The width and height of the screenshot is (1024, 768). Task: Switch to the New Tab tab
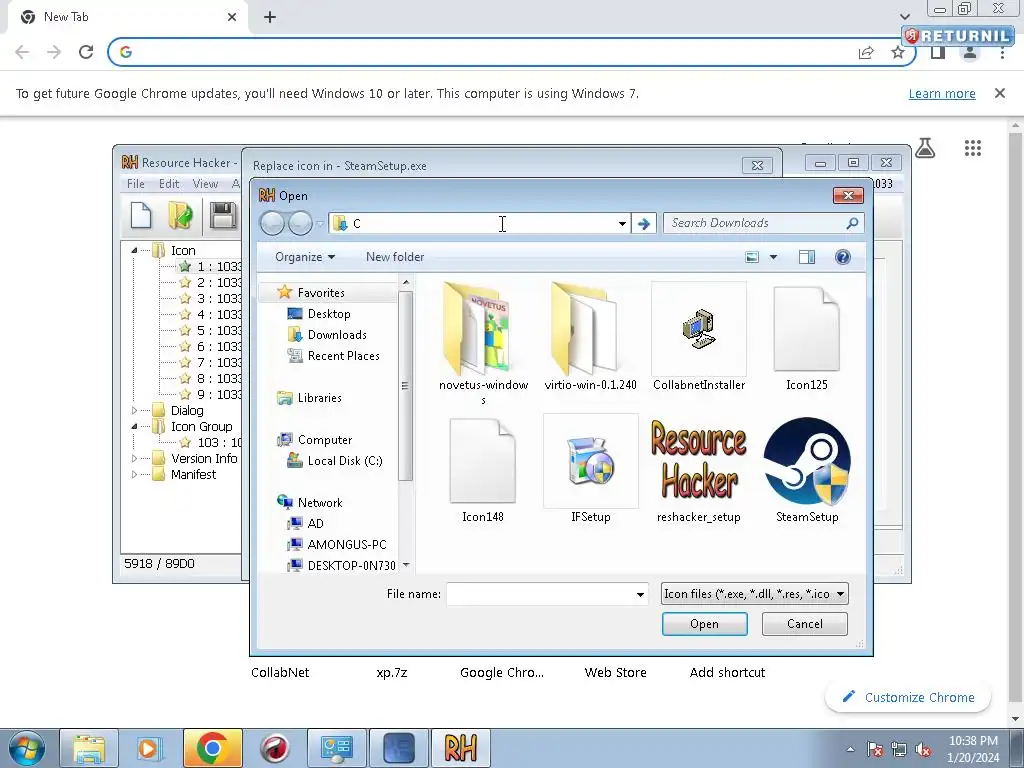point(128,17)
